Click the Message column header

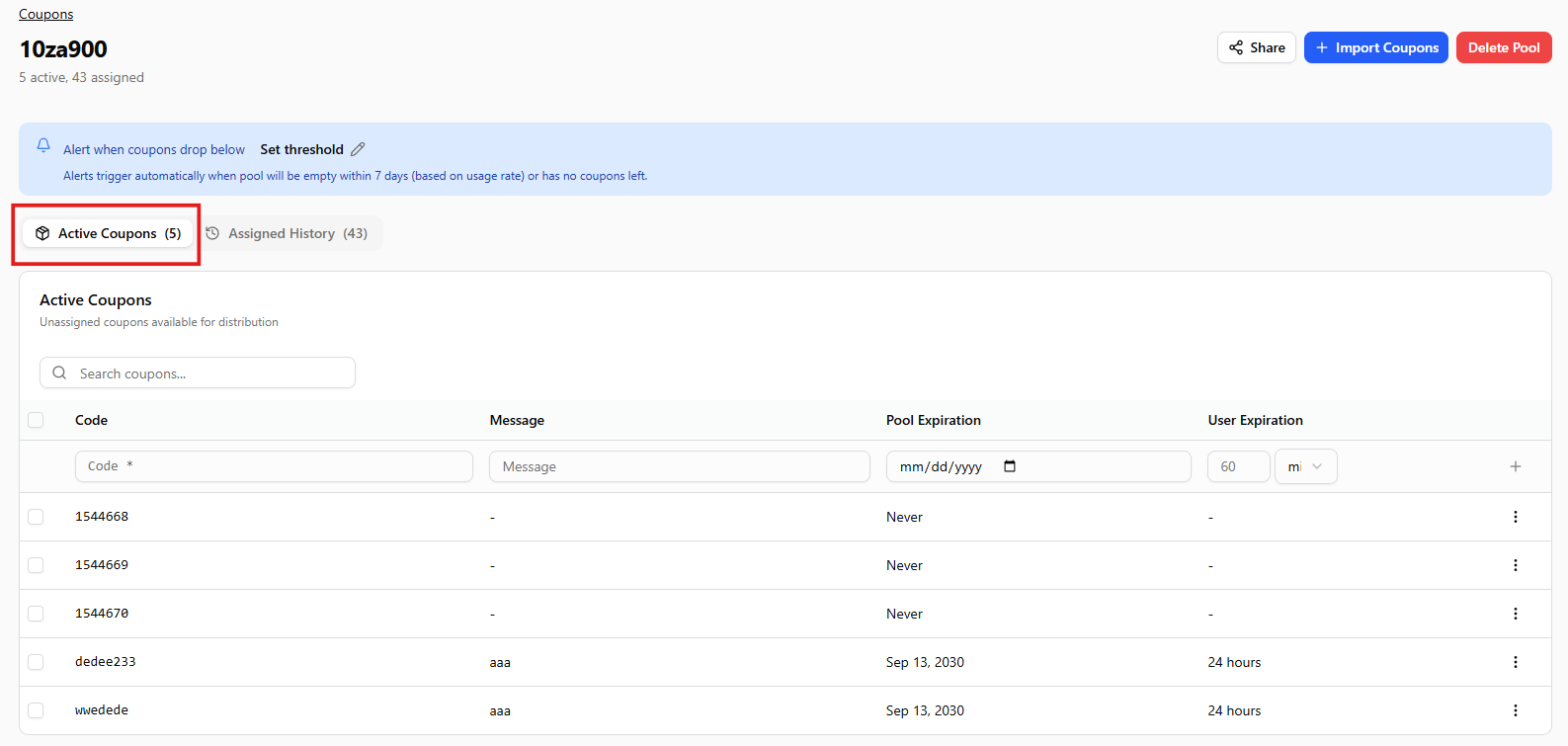point(517,420)
